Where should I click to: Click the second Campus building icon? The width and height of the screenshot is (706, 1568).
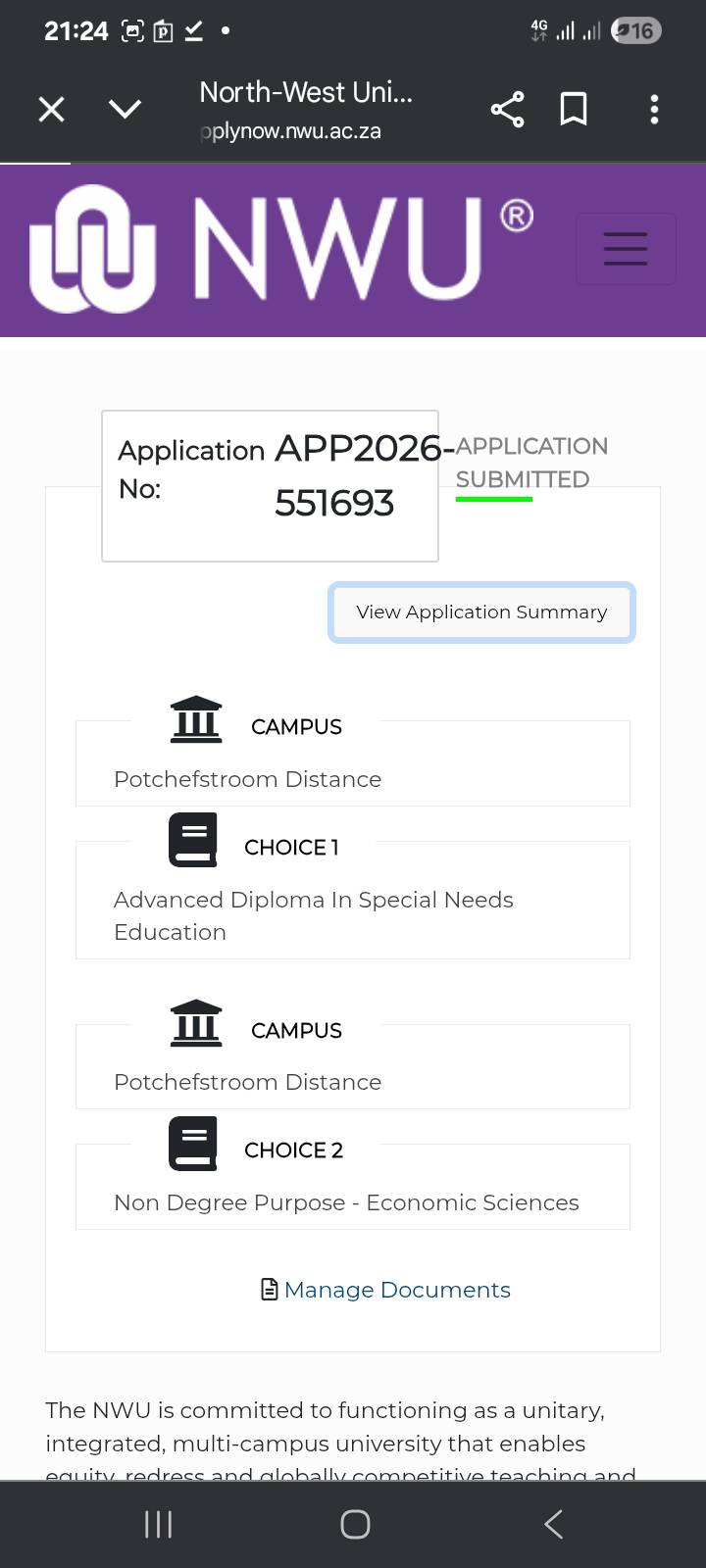(196, 1022)
